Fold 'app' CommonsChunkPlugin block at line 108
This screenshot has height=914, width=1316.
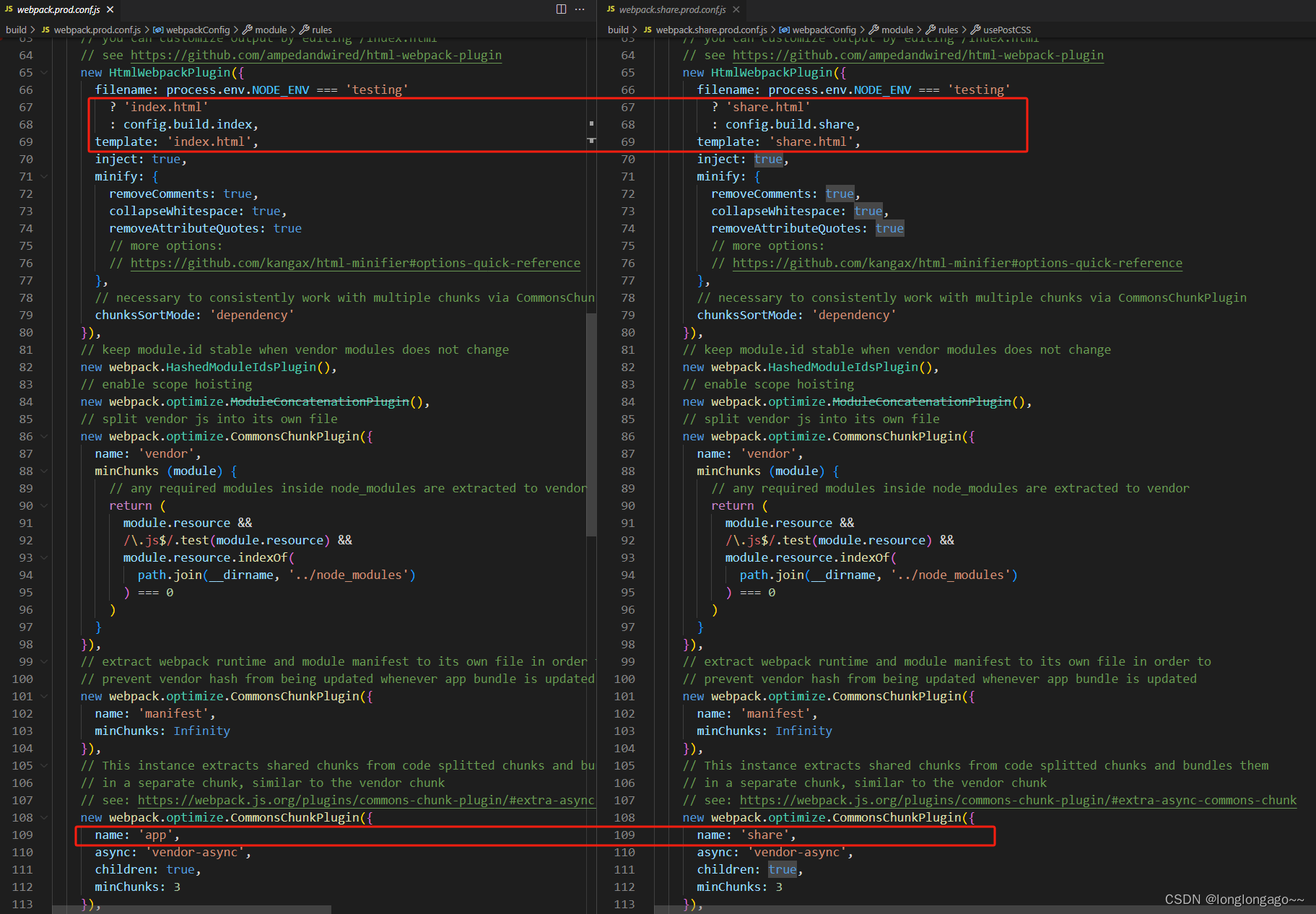[44, 818]
